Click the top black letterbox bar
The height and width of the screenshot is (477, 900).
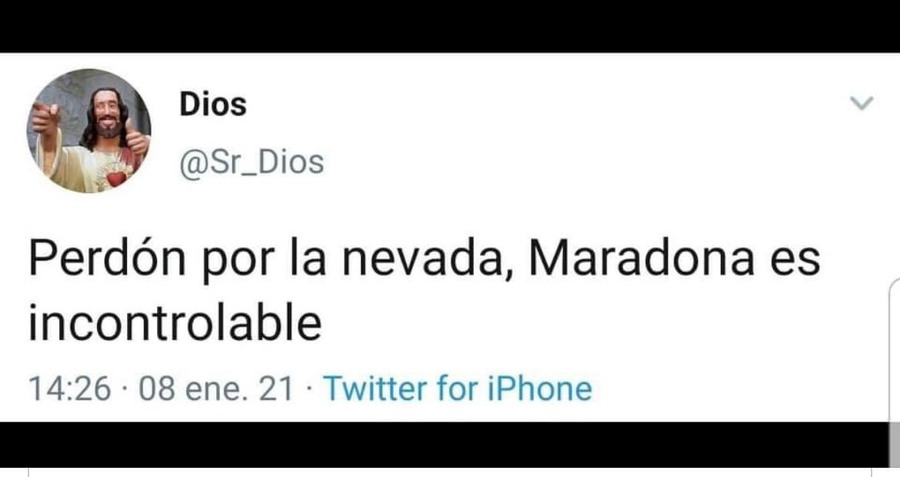450,26
